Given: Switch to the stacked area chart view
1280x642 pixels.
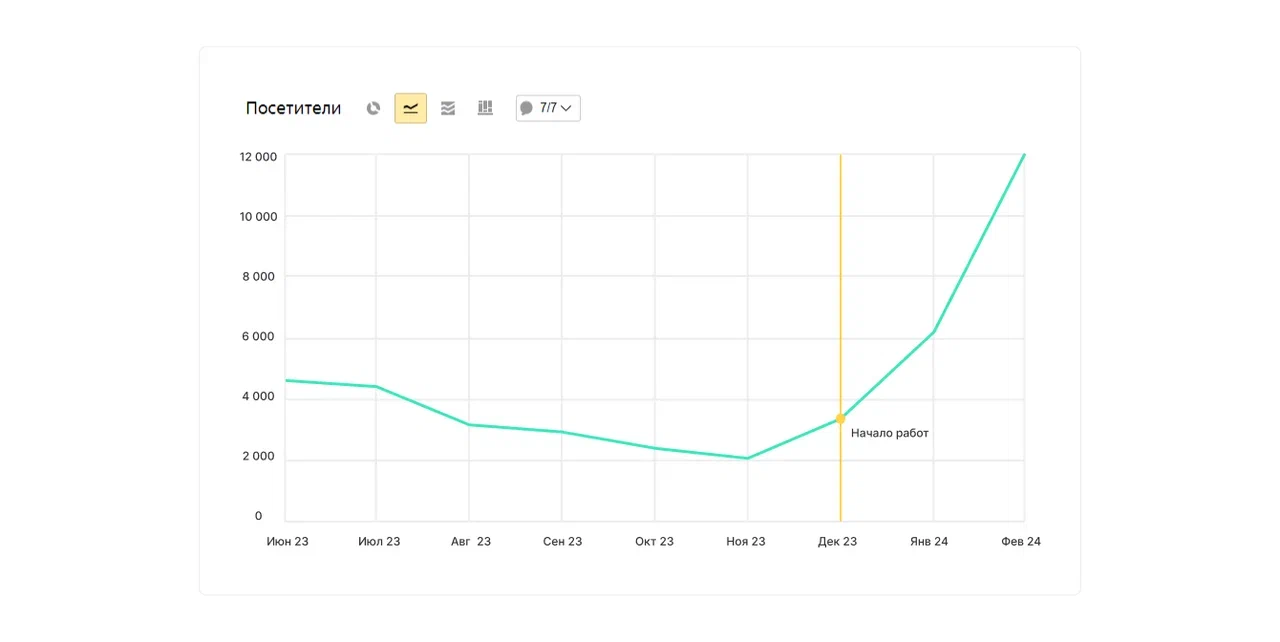Looking at the screenshot, I should (x=448, y=108).
